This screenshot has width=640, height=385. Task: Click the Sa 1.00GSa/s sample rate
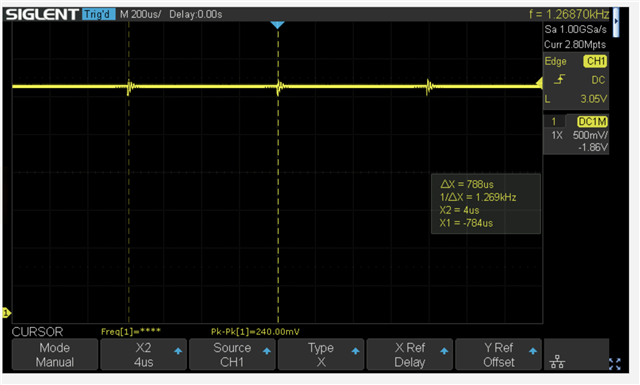(x=576, y=29)
